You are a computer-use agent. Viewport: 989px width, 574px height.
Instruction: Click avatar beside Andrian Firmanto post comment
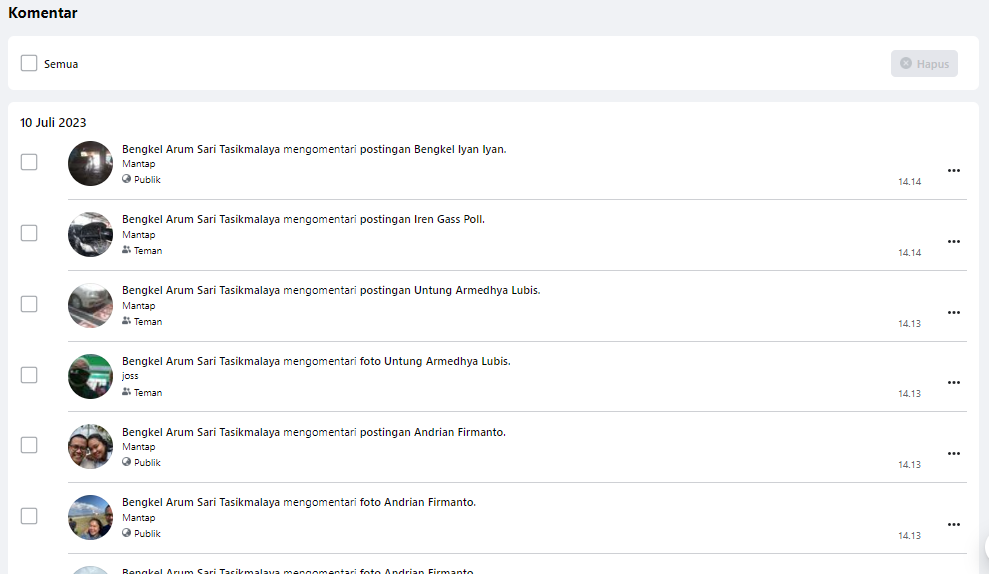click(90, 446)
